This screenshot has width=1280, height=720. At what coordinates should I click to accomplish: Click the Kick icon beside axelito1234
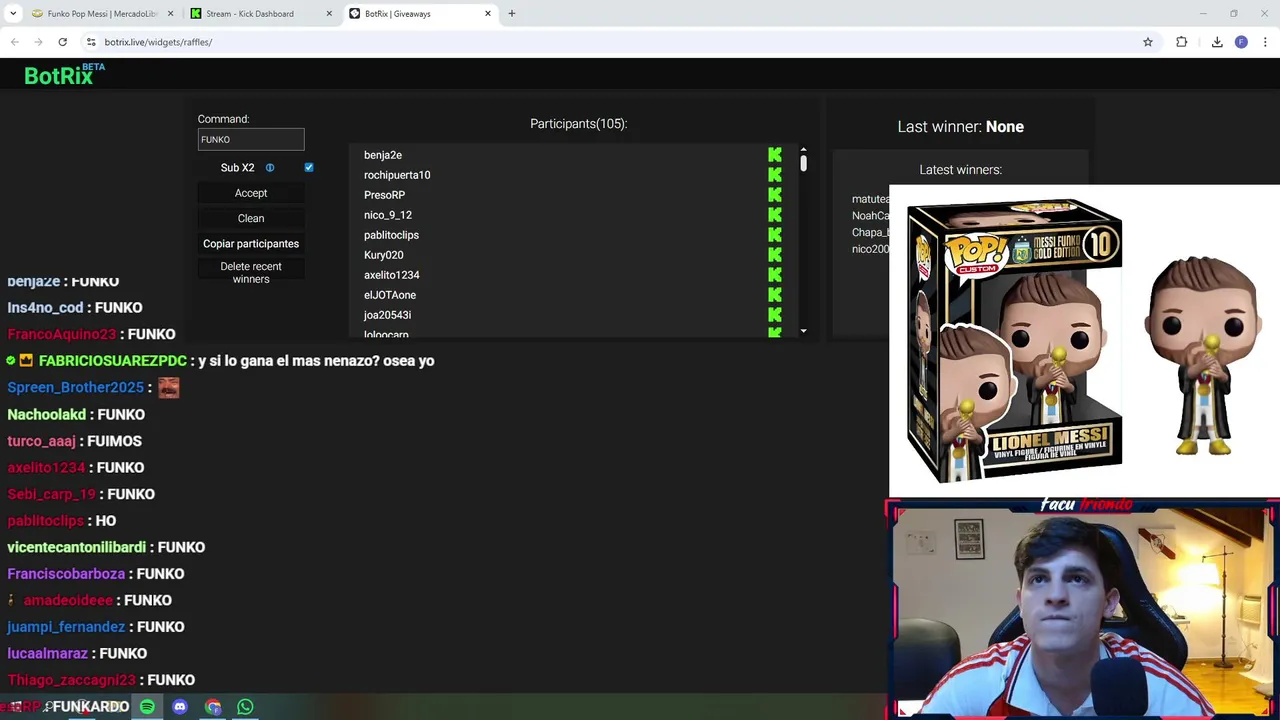click(x=775, y=275)
